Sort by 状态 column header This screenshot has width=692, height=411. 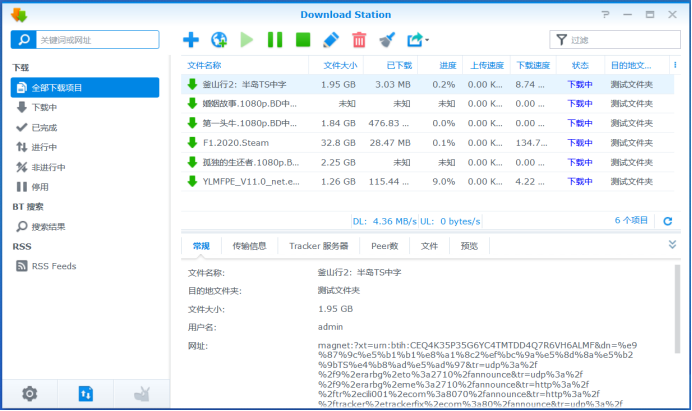pos(580,65)
